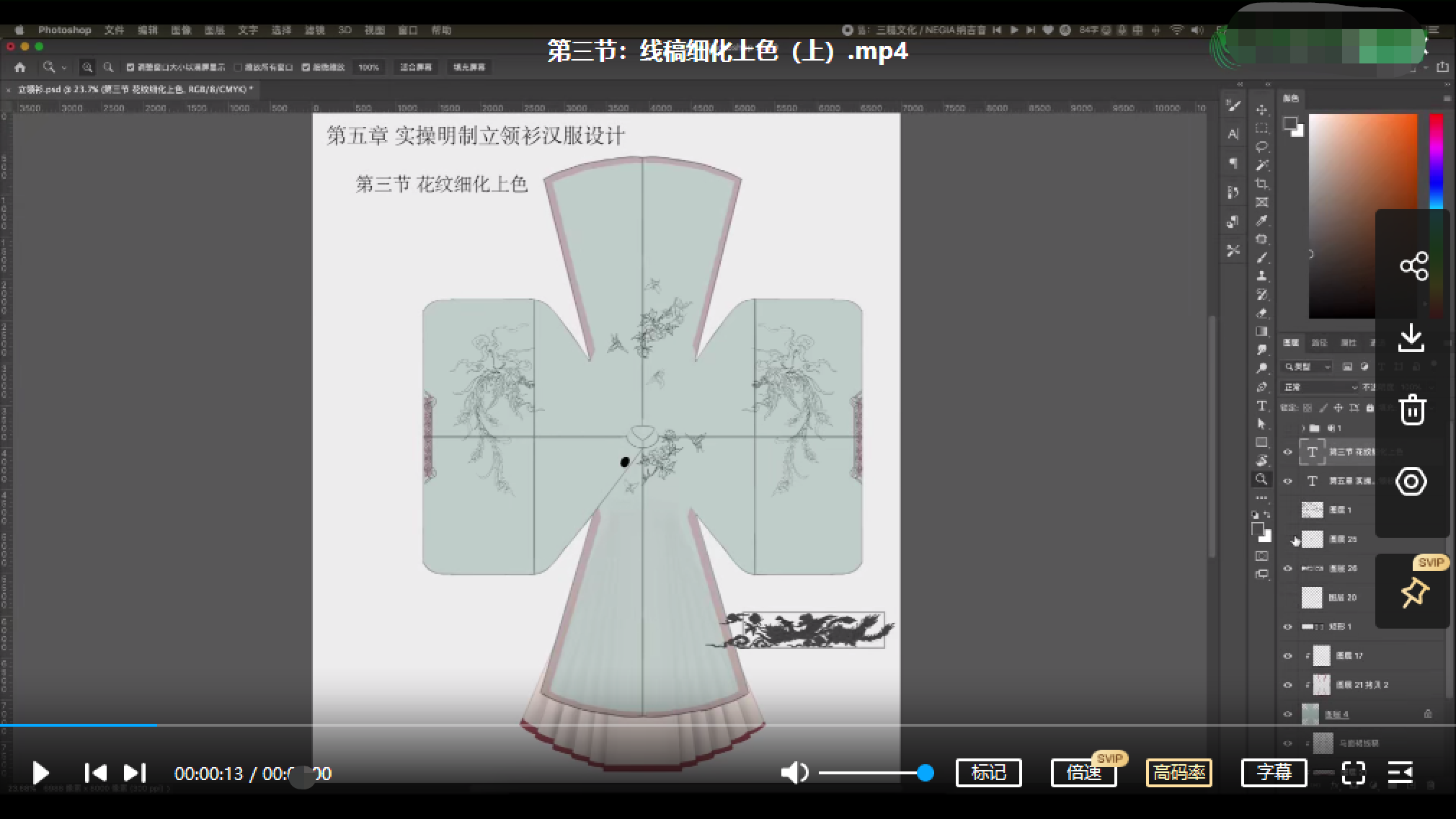Hide the 第三节 text layer visibility eye
This screenshot has width=1456, height=819.
pyautogui.click(x=1287, y=452)
